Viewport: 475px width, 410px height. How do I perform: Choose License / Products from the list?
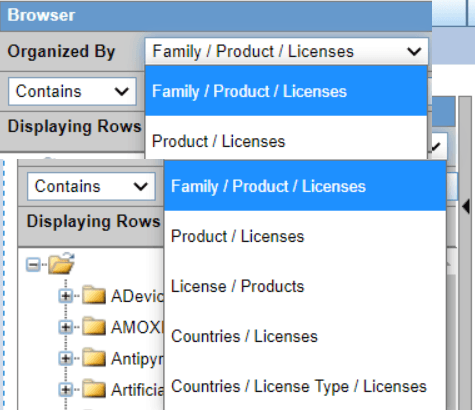click(305, 286)
